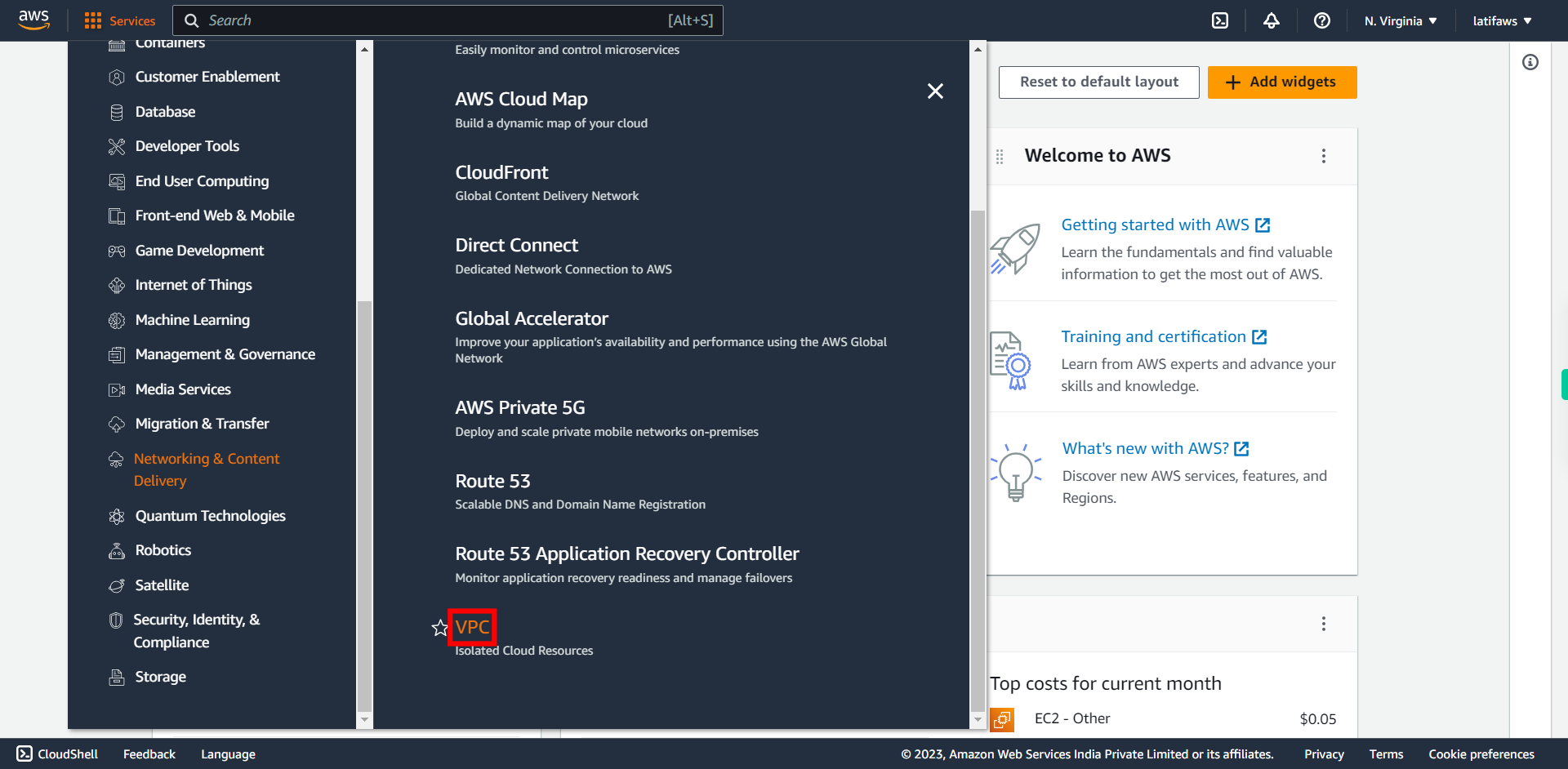Screen dimensions: 1568x769
Task: Click the End User Computing icon
Action: click(117, 181)
